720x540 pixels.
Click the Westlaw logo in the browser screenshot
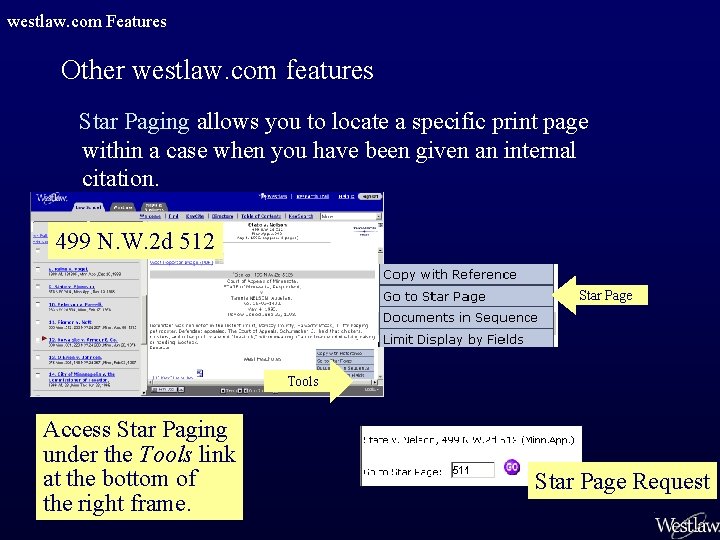51,198
